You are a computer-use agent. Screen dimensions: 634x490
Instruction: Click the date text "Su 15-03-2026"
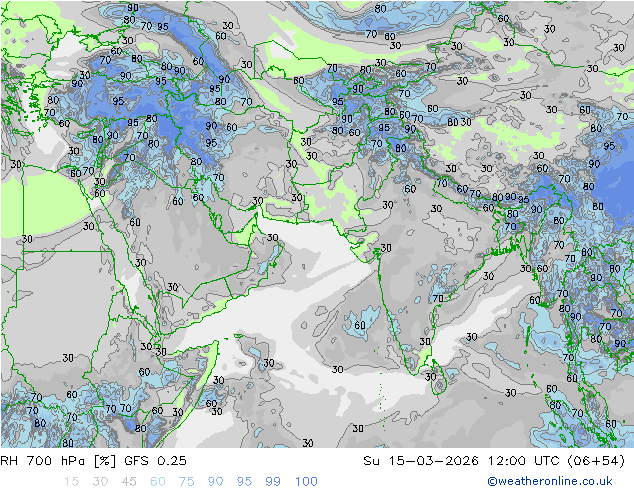(x=421, y=460)
